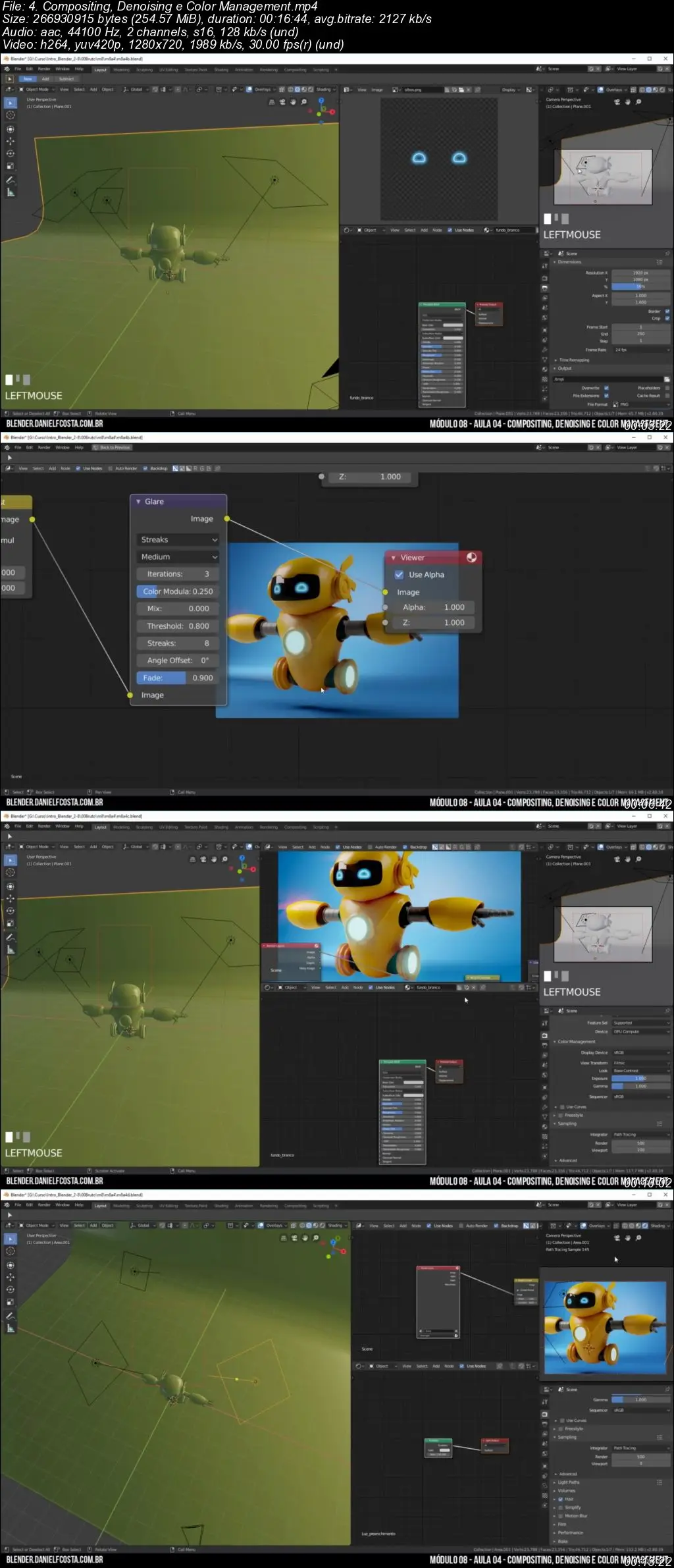The image size is (674, 1568).
Task: Click the pan hand icon in the first frame's right camera view
Action: pos(627,102)
